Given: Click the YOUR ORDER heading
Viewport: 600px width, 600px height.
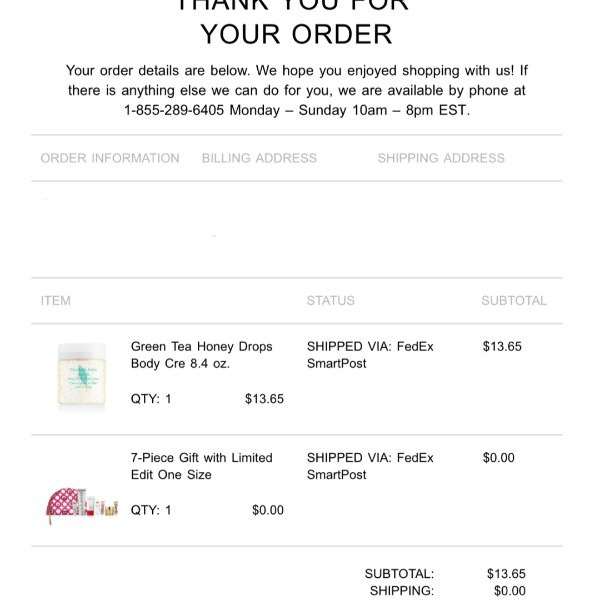Looking at the screenshot, I should point(297,34).
